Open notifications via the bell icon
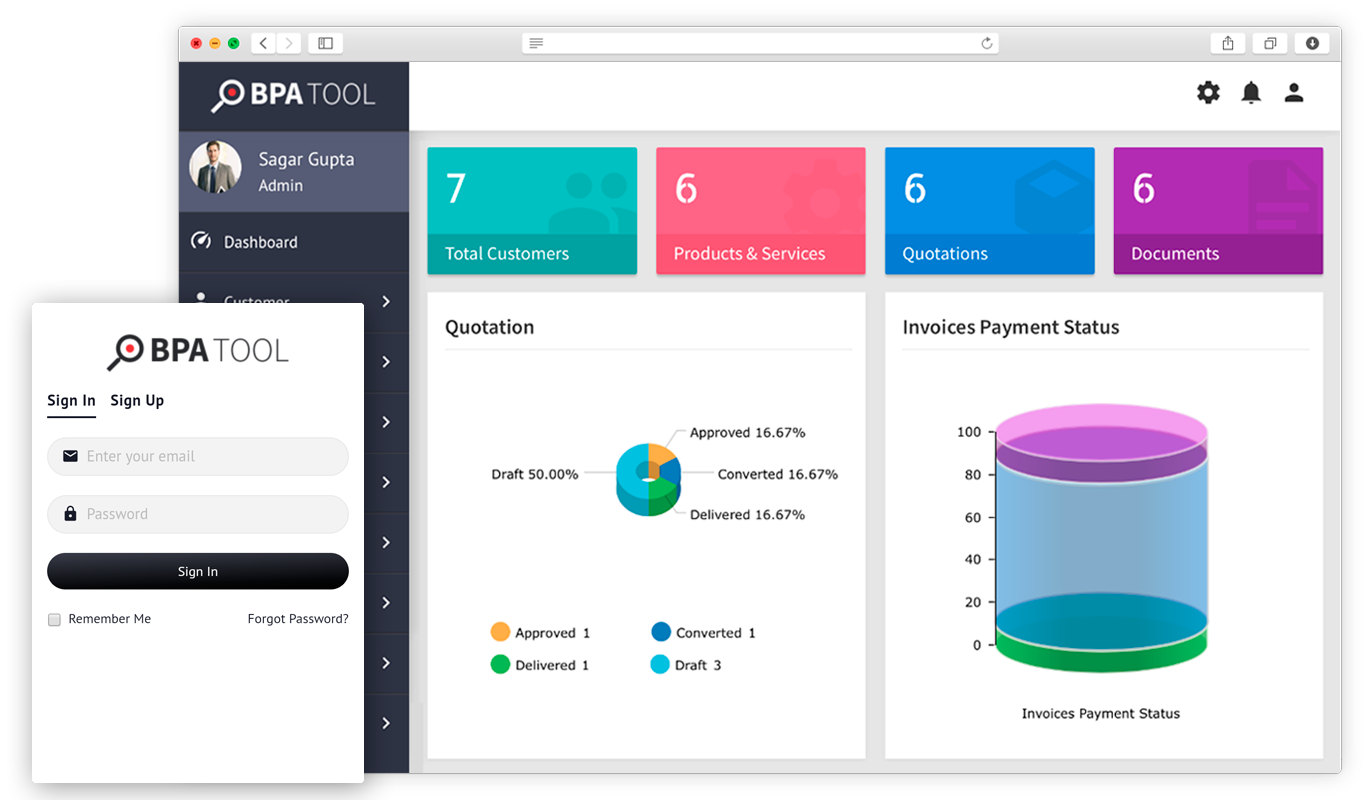The height and width of the screenshot is (800, 1367). (x=1250, y=92)
